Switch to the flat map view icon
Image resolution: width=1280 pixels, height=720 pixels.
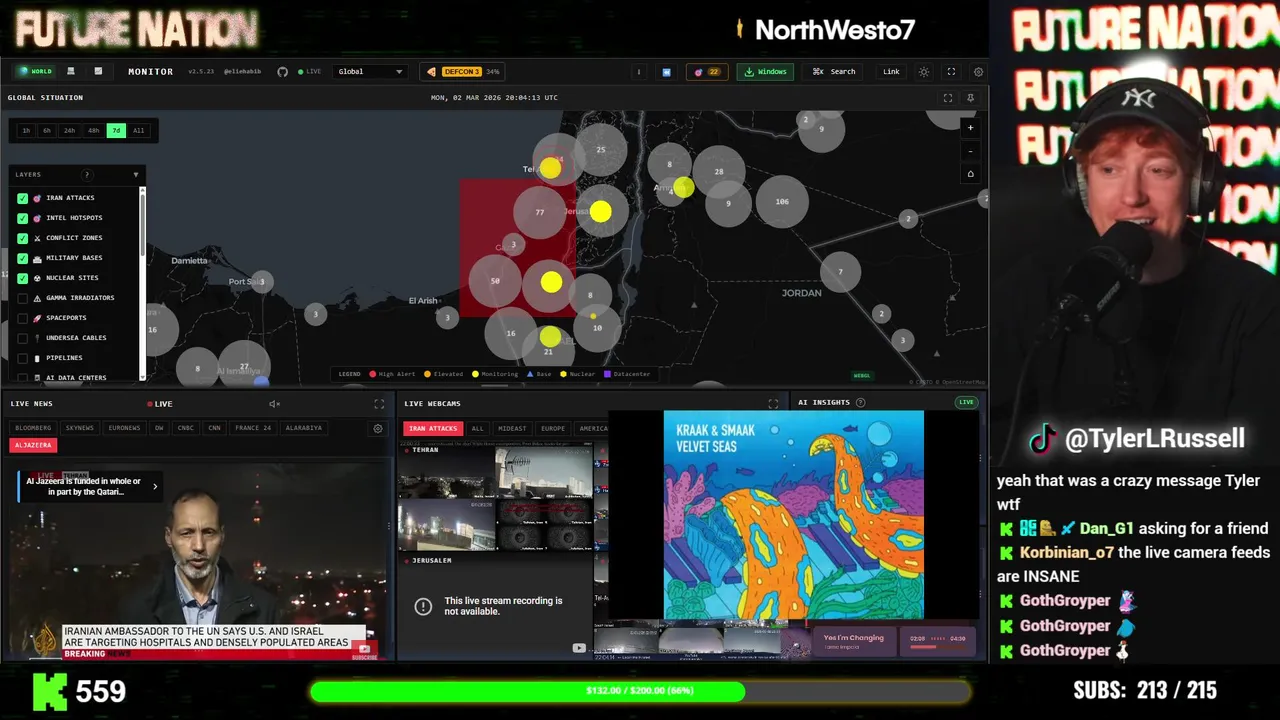tap(71, 72)
